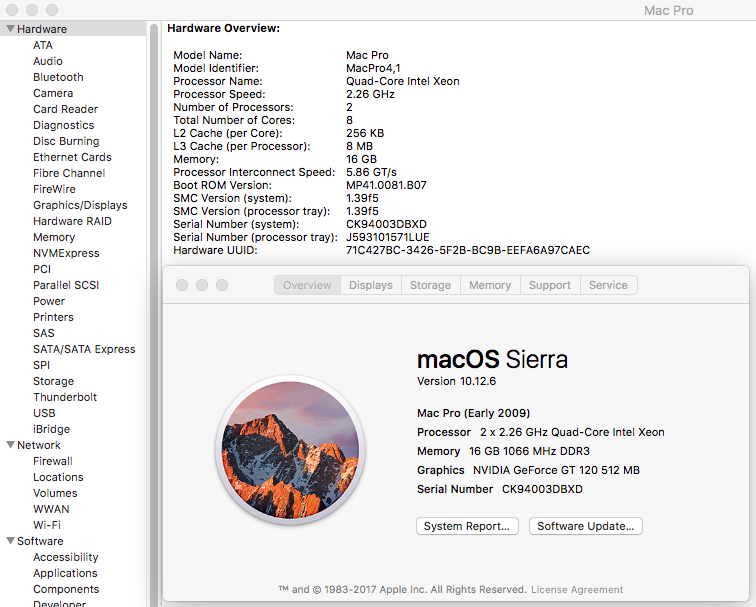This screenshot has width=756, height=607.
Task: Switch to the Overview tab
Action: [307, 285]
